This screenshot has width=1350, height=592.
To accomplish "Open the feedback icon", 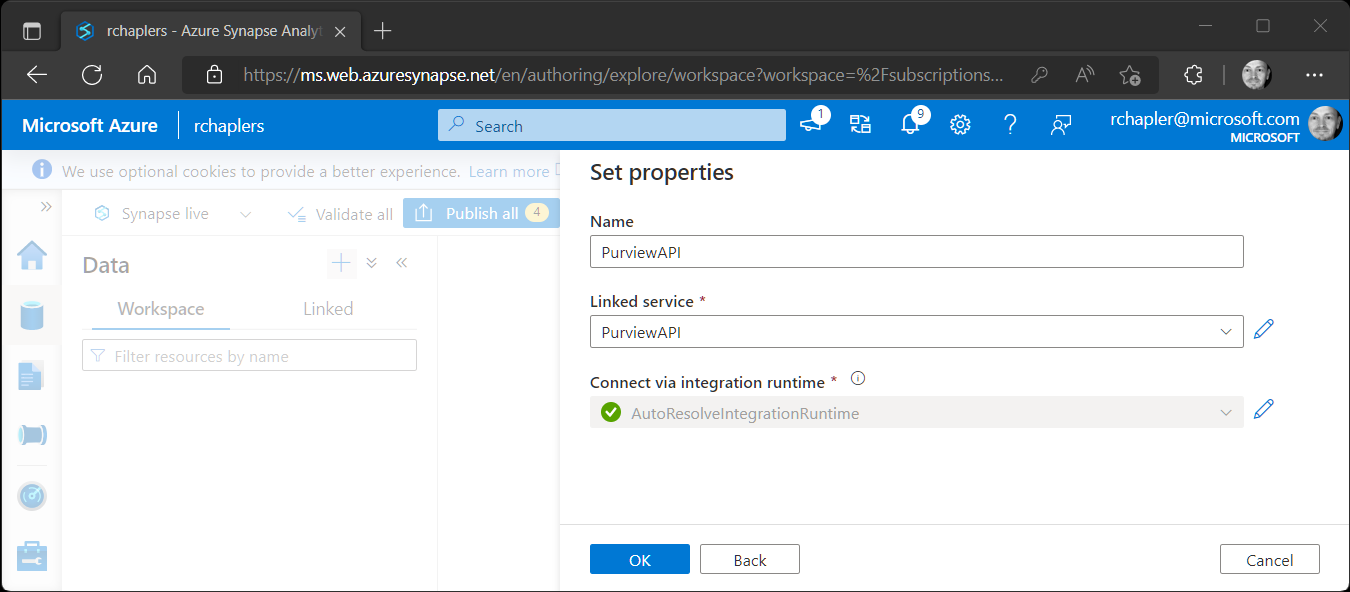I will (x=1061, y=124).
